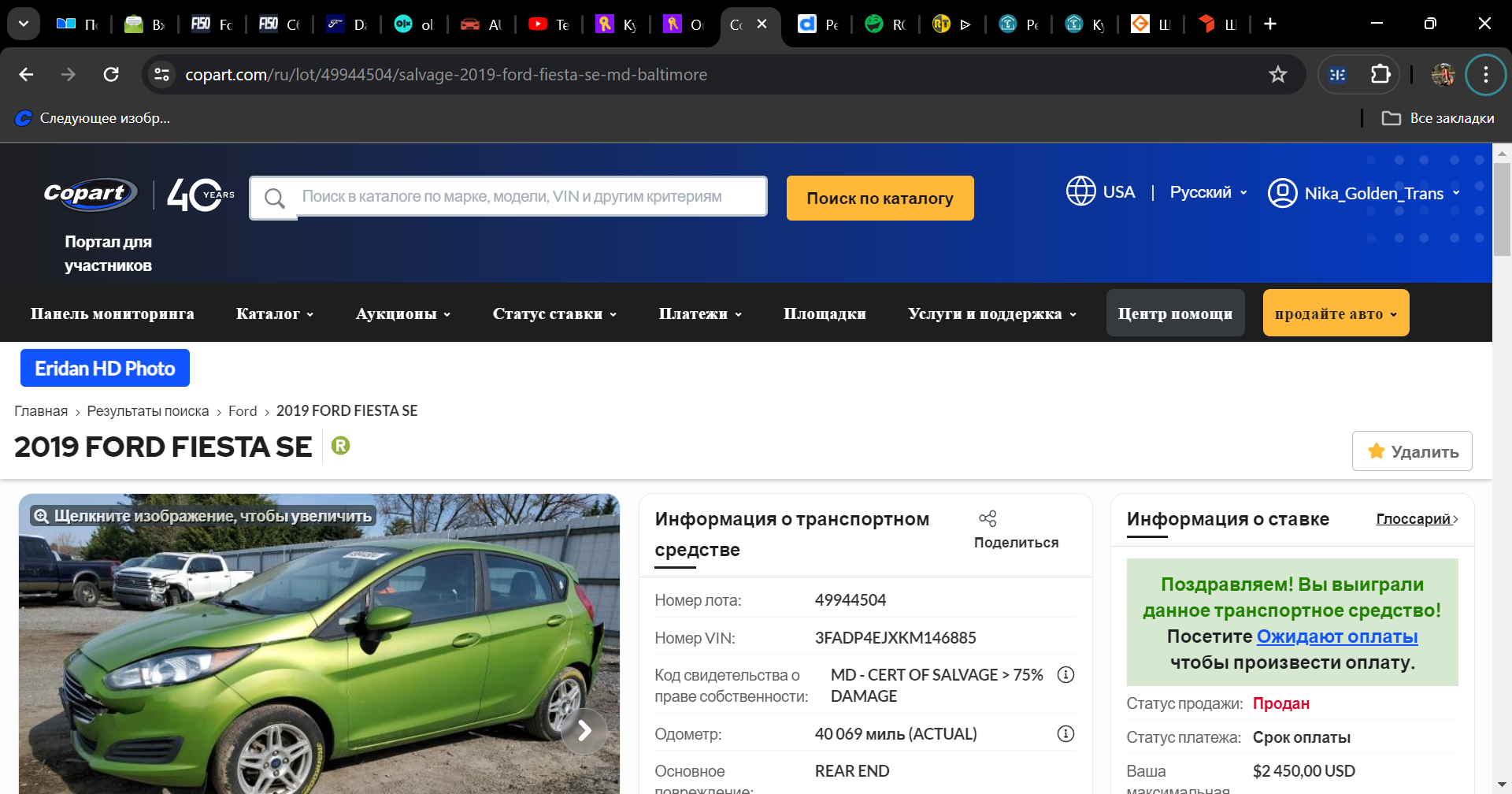
Task: Select lot number 49944504
Action: click(850, 600)
